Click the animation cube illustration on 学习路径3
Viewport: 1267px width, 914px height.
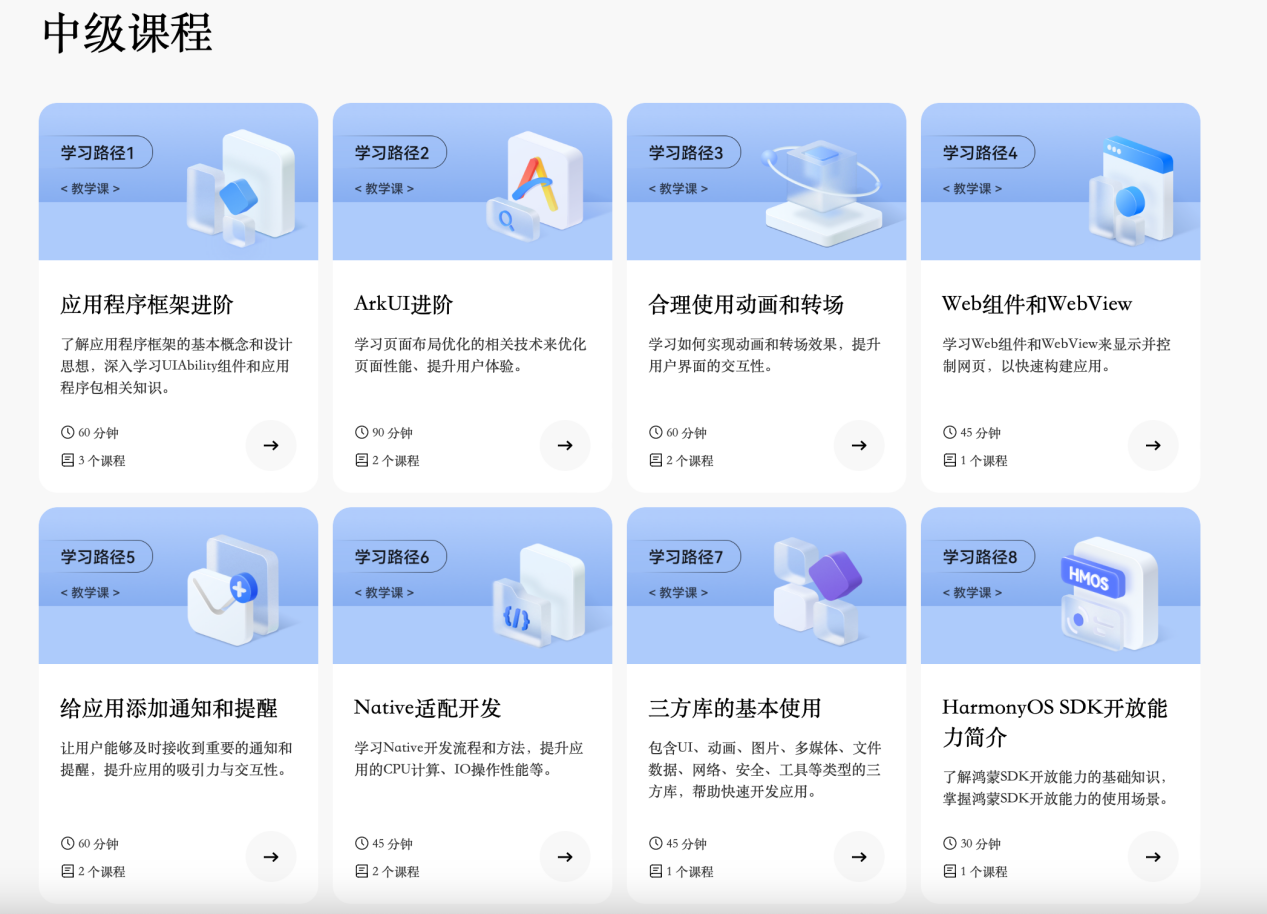(x=822, y=185)
